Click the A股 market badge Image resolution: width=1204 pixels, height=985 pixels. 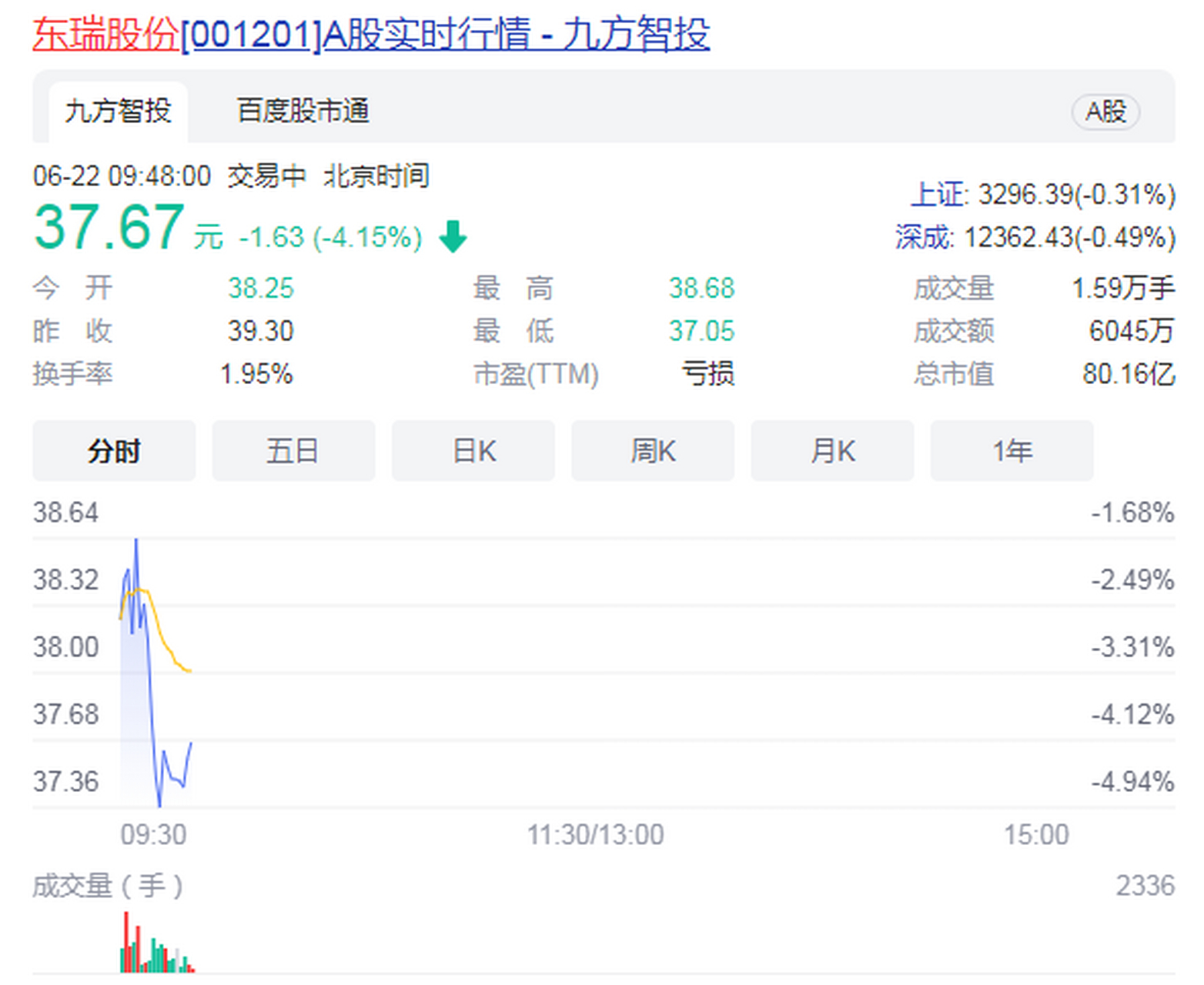(x=1105, y=112)
